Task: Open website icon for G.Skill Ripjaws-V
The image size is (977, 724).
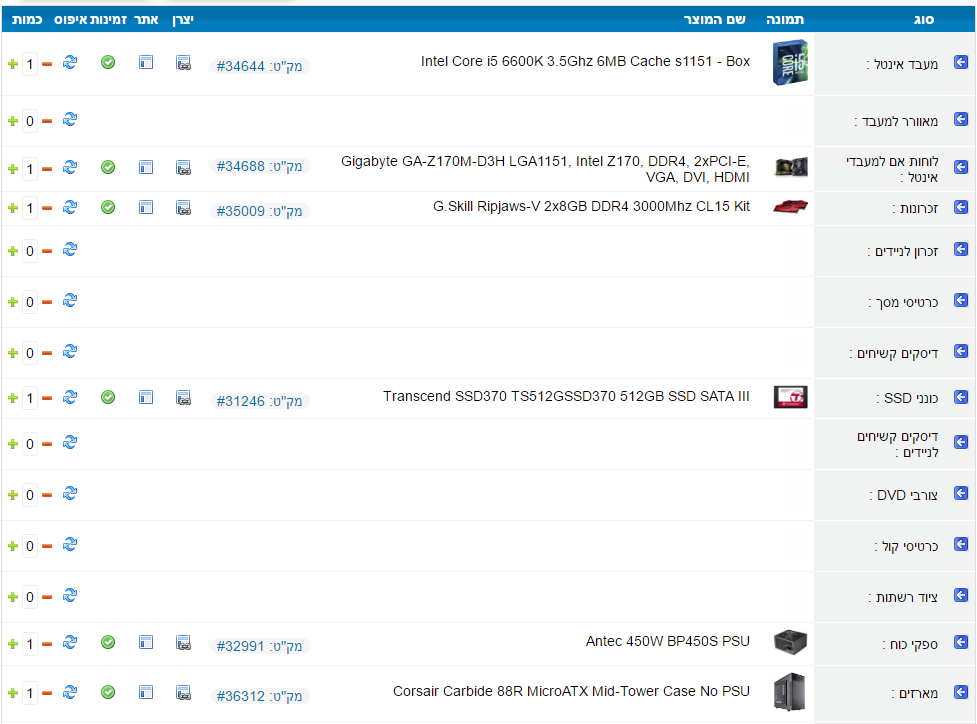Action: pos(146,207)
